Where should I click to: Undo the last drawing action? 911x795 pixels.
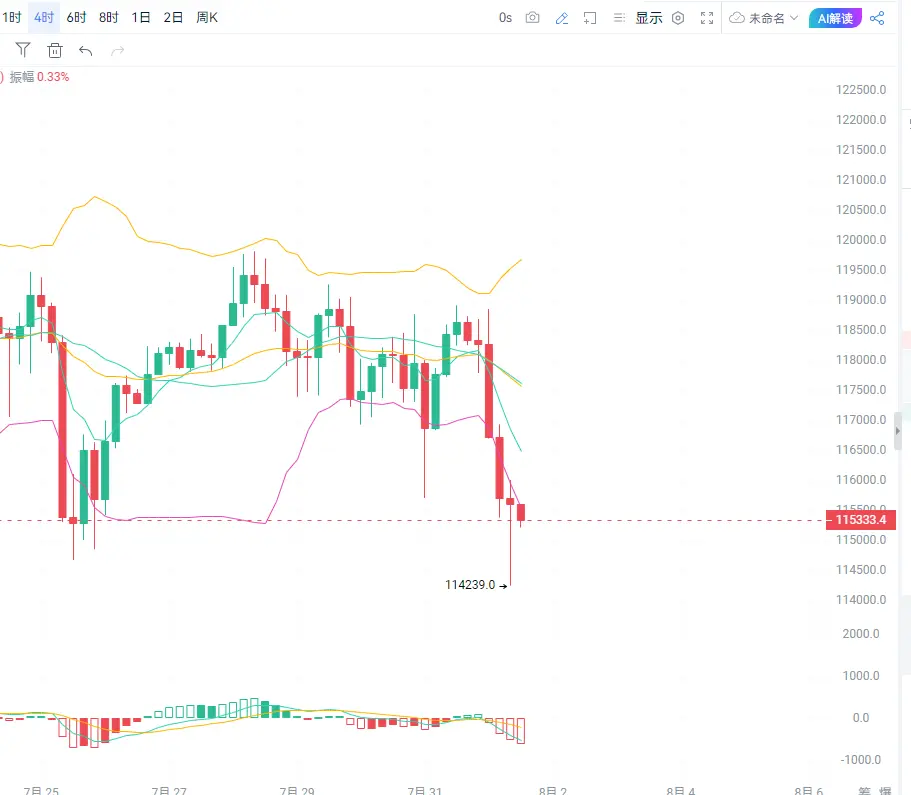pyautogui.click(x=85, y=51)
